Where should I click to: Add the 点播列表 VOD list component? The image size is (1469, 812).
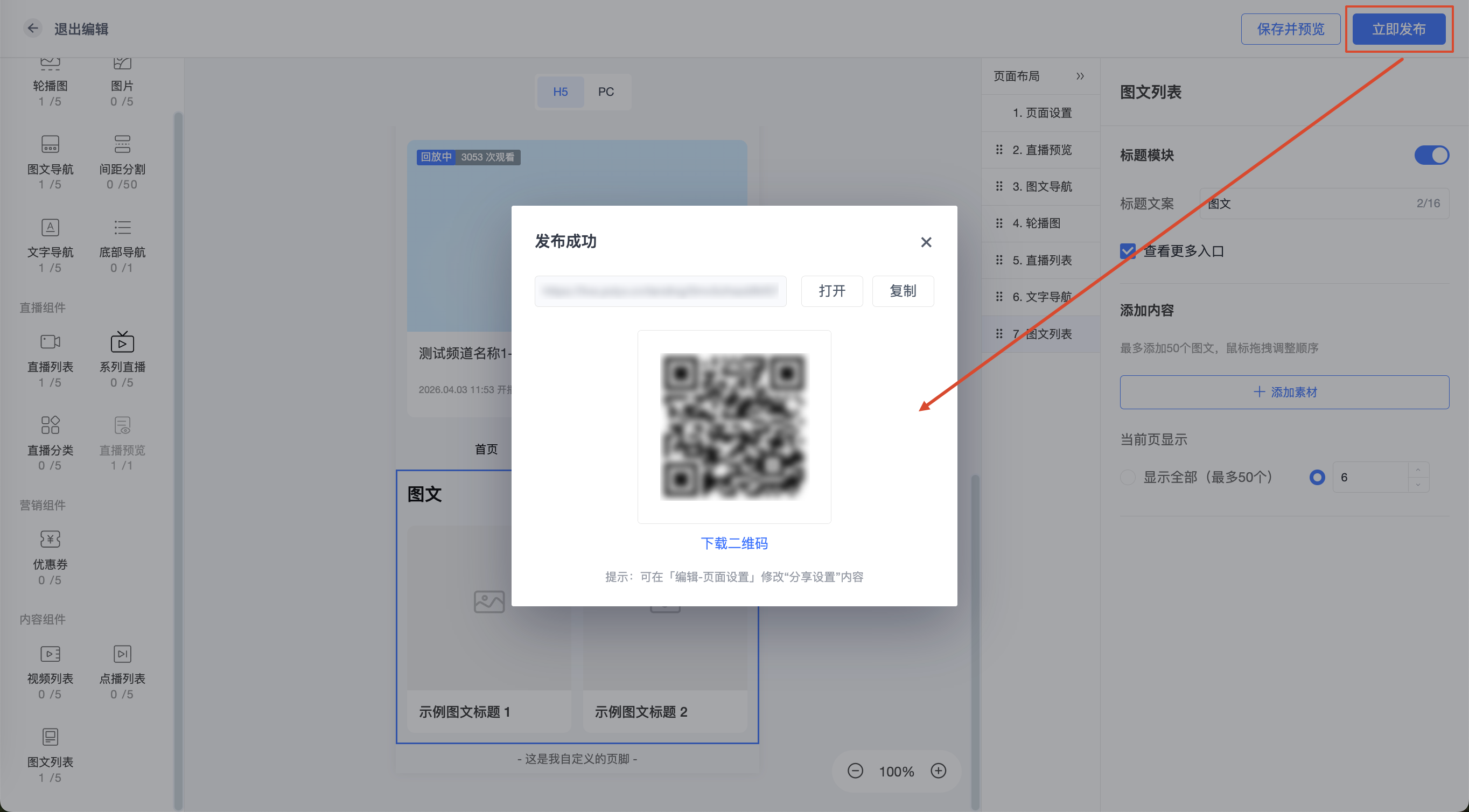122,671
